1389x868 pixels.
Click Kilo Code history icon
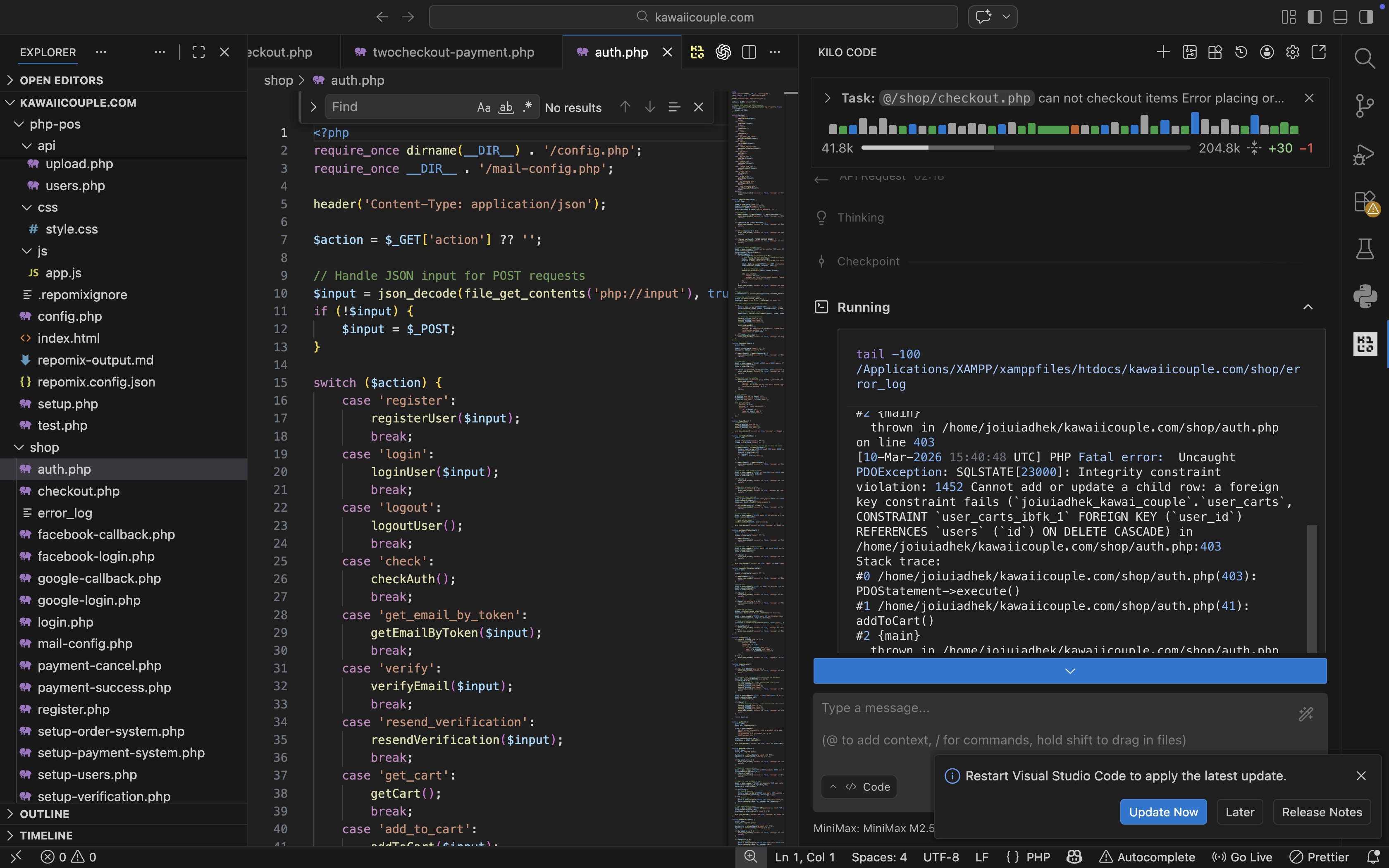coord(1241,52)
